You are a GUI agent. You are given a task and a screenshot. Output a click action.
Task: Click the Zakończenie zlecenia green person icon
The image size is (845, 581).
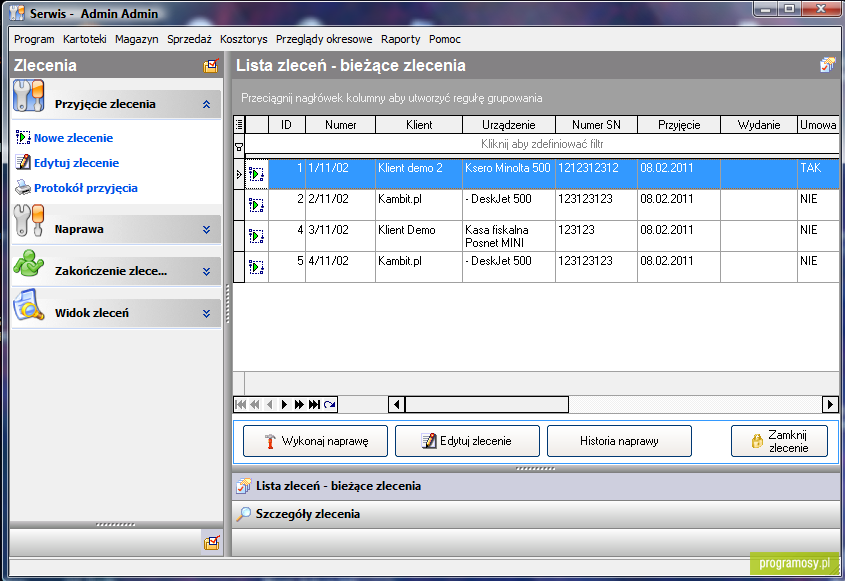[29, 263]
